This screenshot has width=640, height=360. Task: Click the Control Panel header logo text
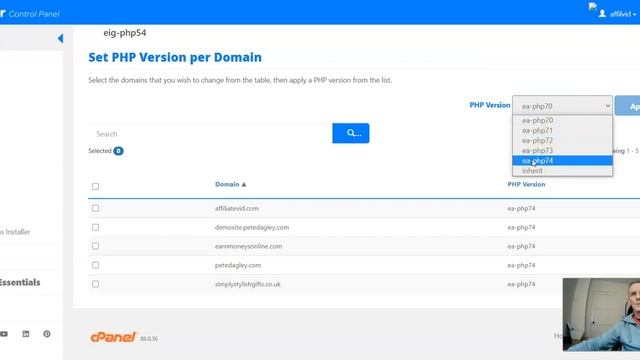click(34, 14)
